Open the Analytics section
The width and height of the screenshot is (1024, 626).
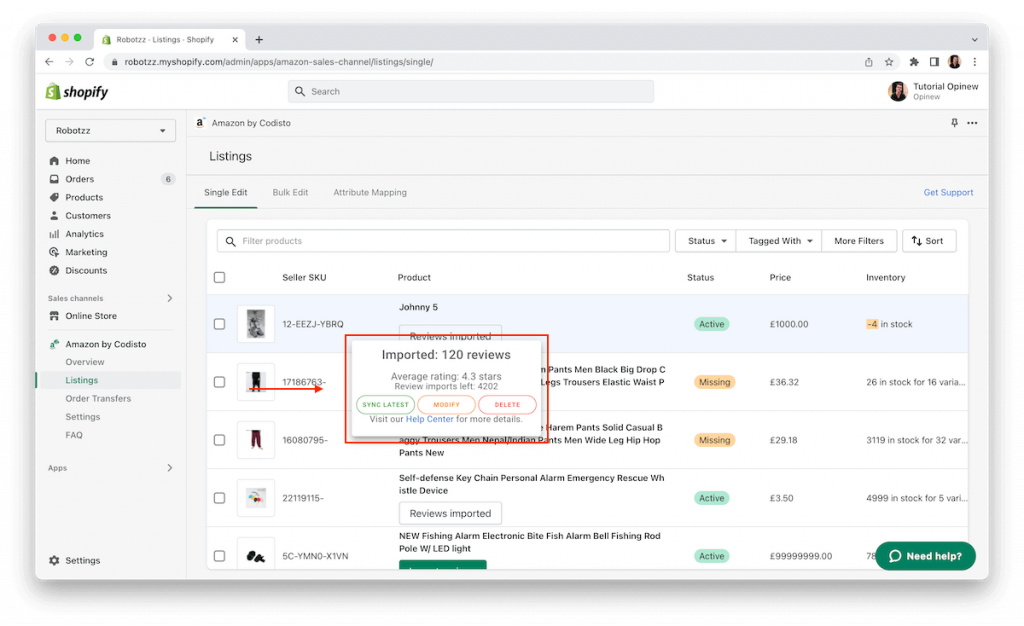click(x=84, y=234)
